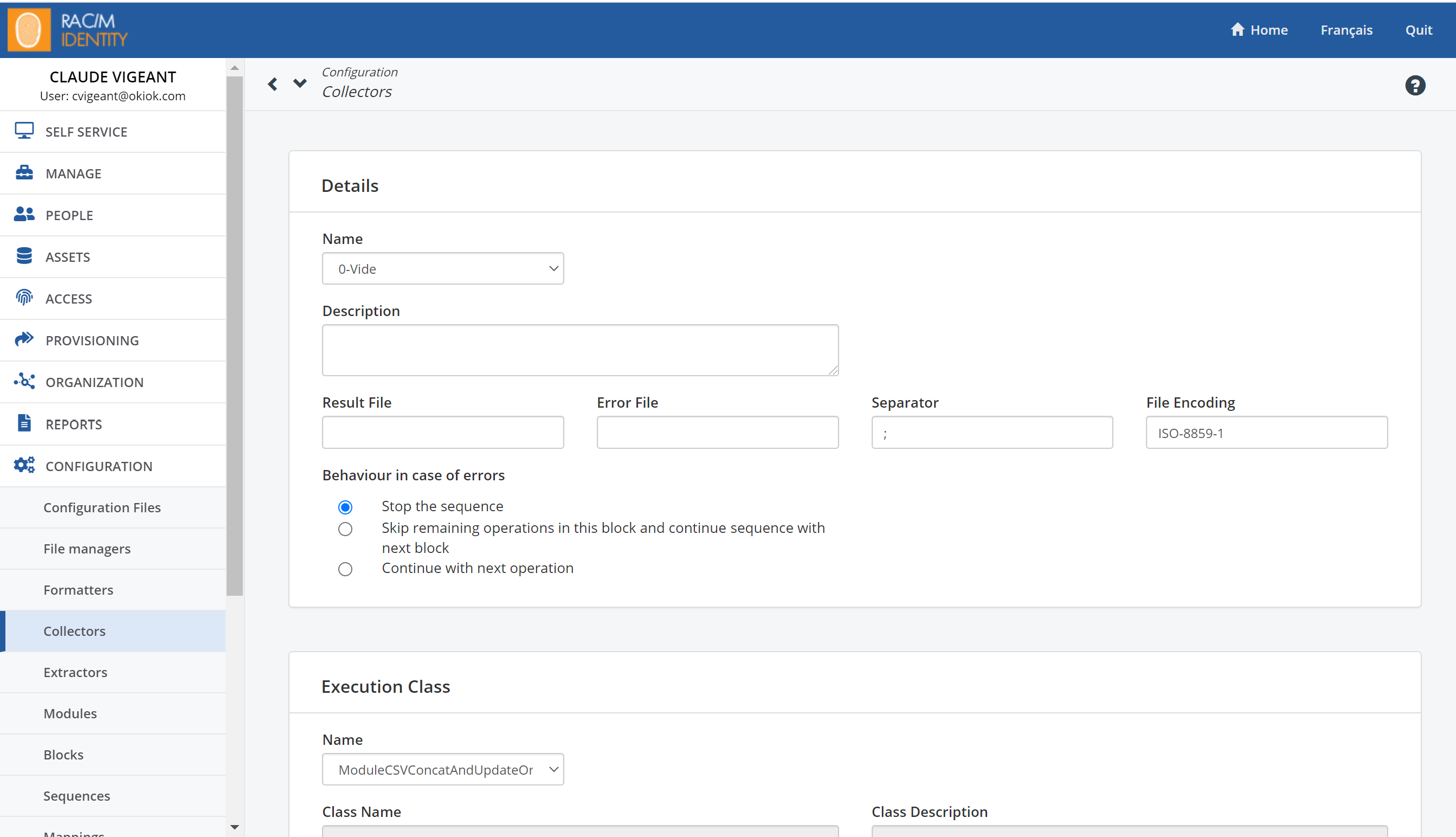Click the File Encoding field ISO-8859-1

pos(1266,432)
